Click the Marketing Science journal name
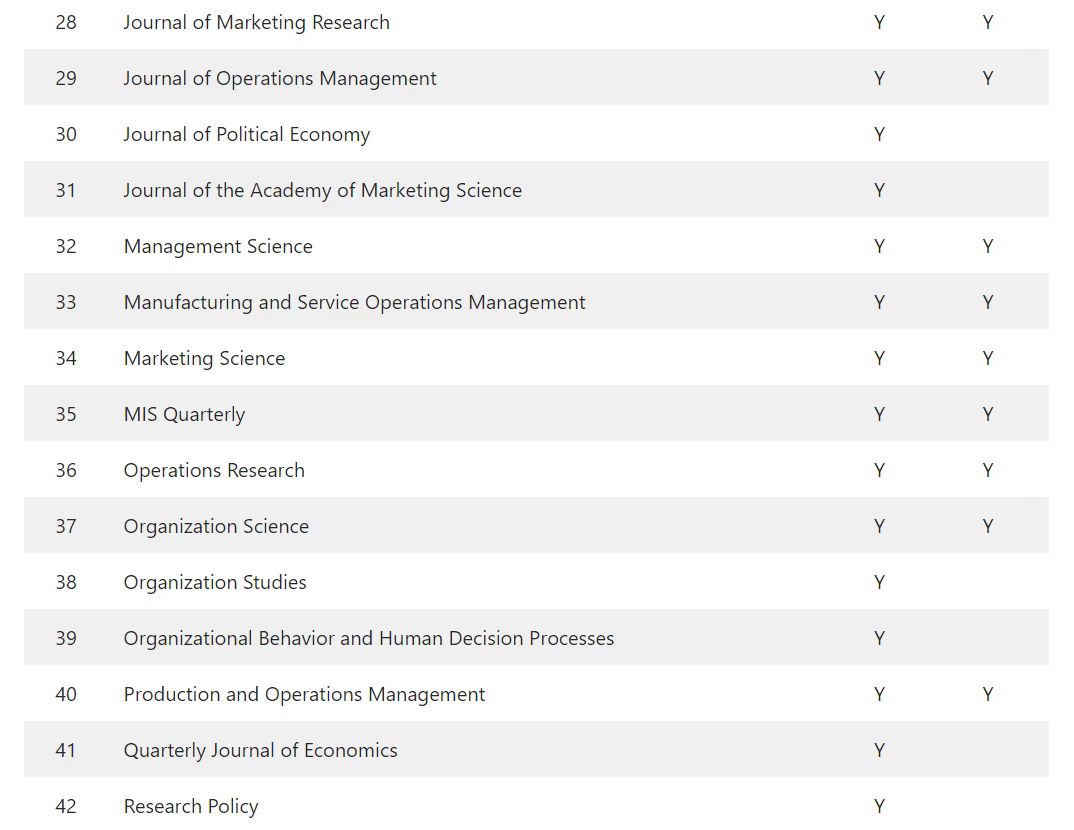1074x830 pixels. 204,359
